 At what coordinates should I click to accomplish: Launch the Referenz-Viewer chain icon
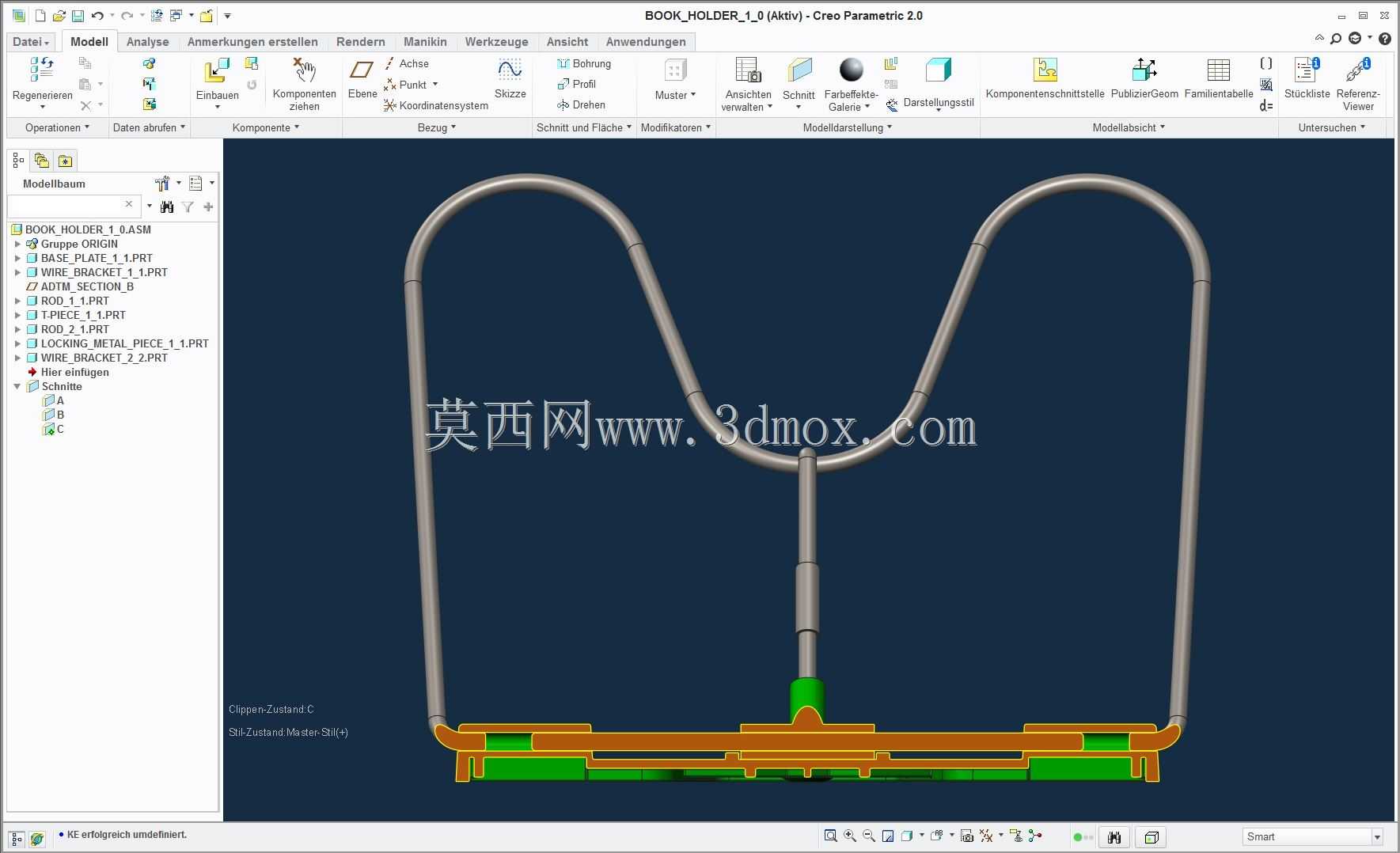click(x=1358, y=70)
